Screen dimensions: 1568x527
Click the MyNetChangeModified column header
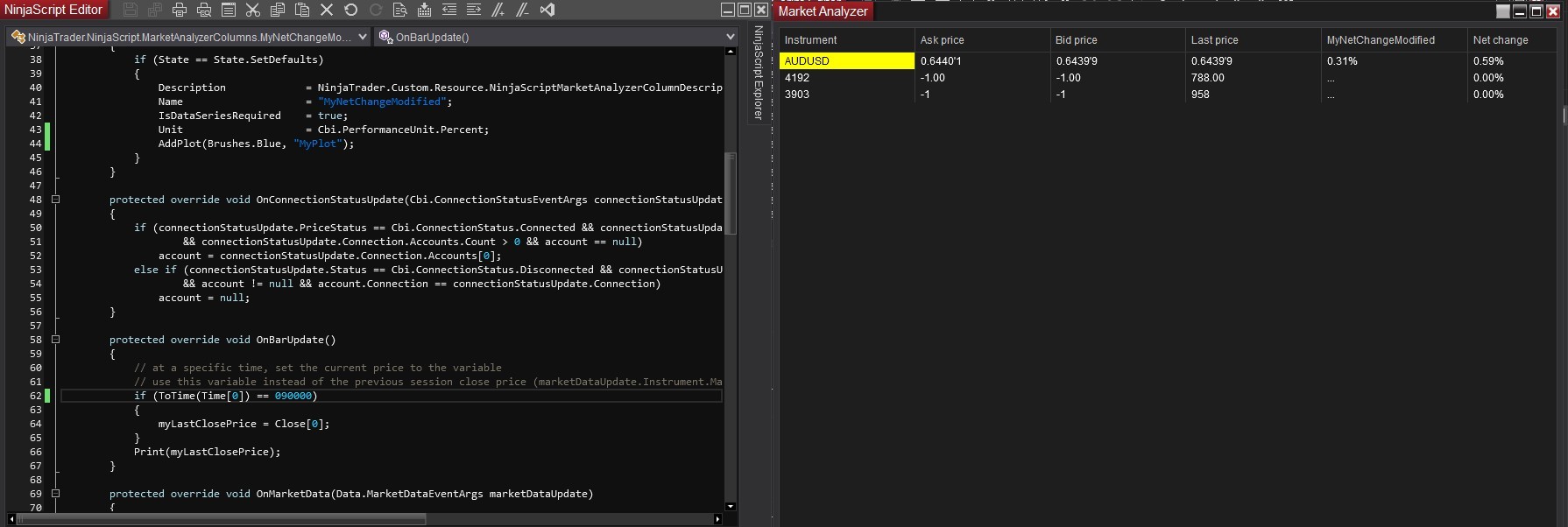coord(1395,40)
